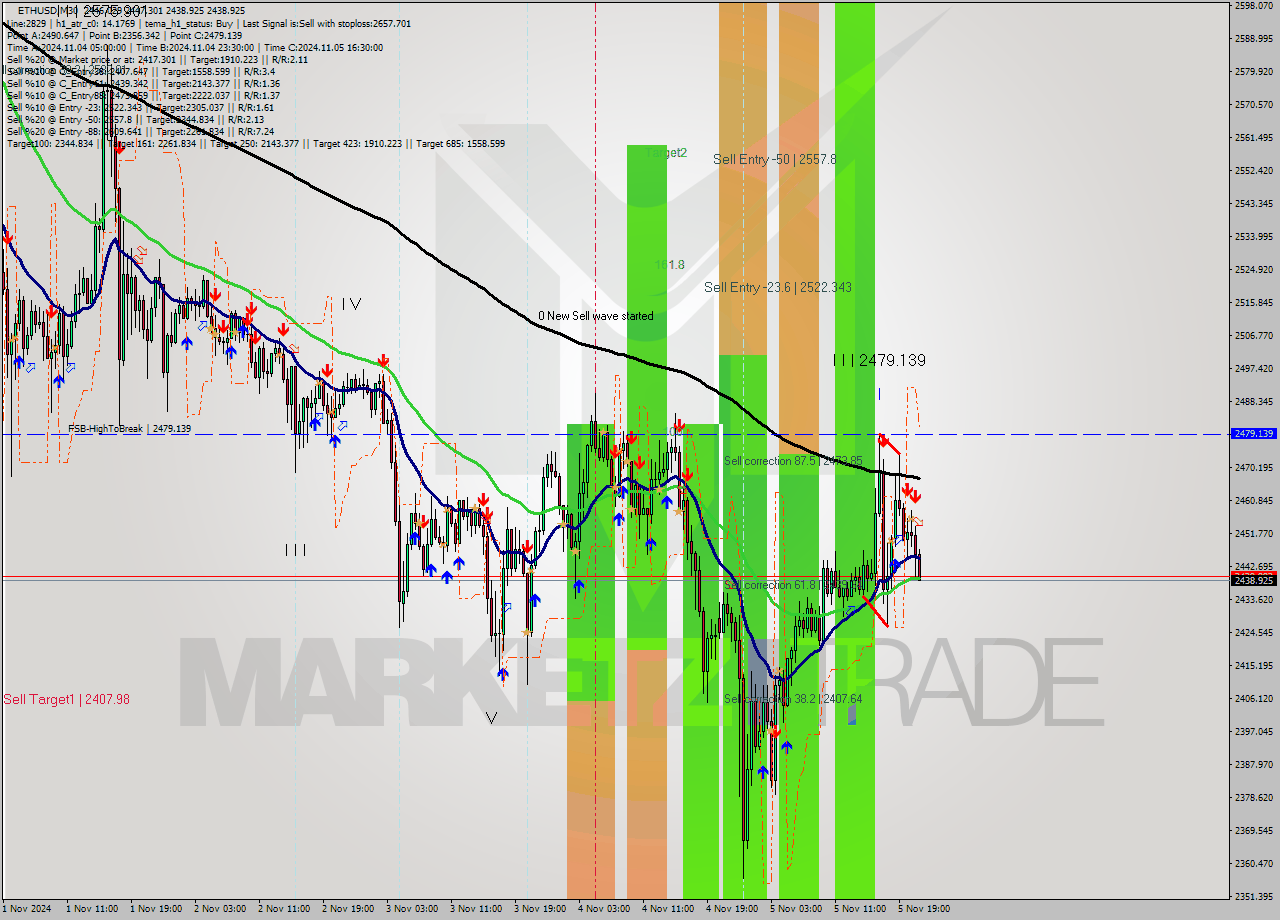Screen dimensions: 1280x920
Task: Click price axis value 2406.120
Action: pos(1254,698)
